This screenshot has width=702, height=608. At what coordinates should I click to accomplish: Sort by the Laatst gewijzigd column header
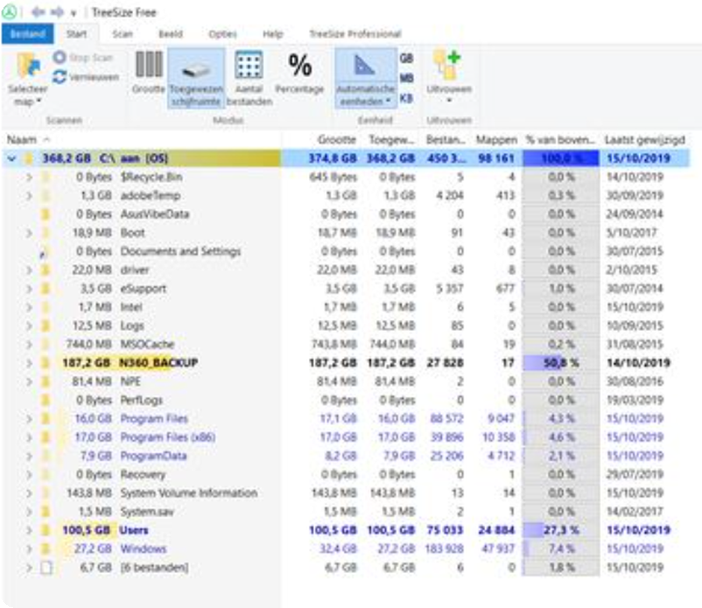click(x=645, y=138)
